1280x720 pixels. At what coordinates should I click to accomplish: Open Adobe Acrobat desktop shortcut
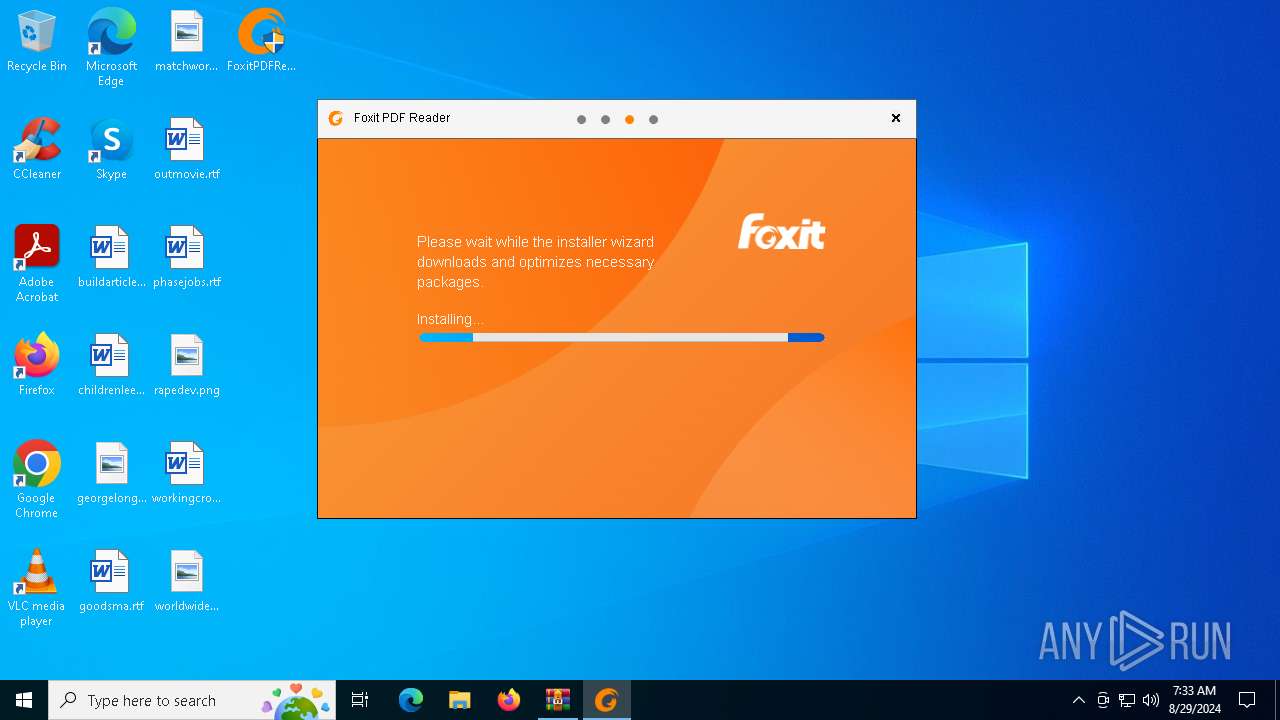pos(37,264)
